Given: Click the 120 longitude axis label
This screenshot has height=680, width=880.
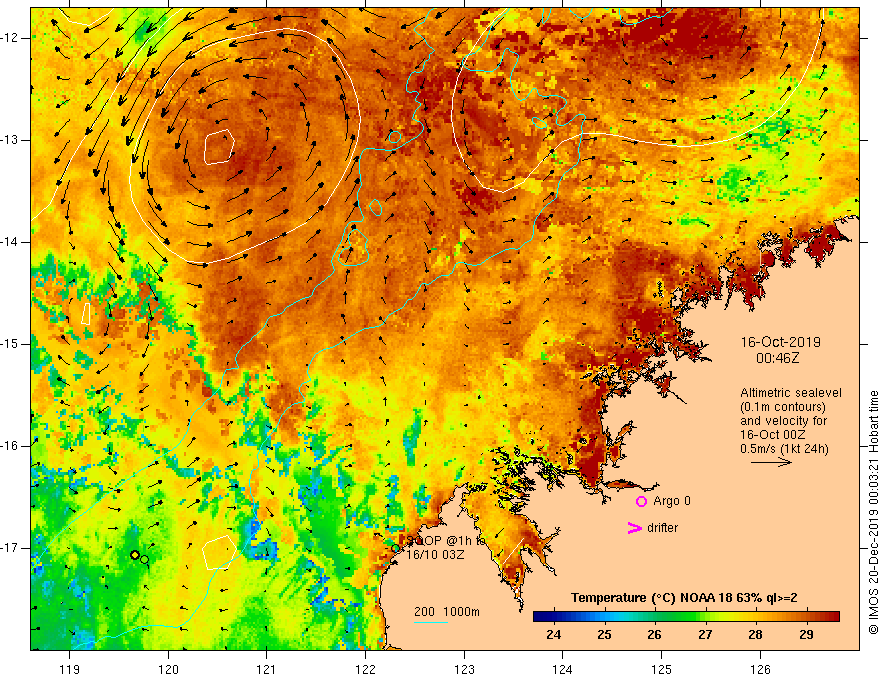Looking at the screenshot, I should tap(168, 669).
